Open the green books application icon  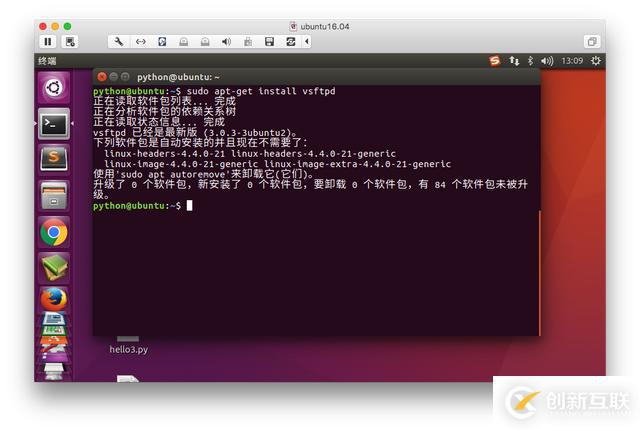(54, 268)
